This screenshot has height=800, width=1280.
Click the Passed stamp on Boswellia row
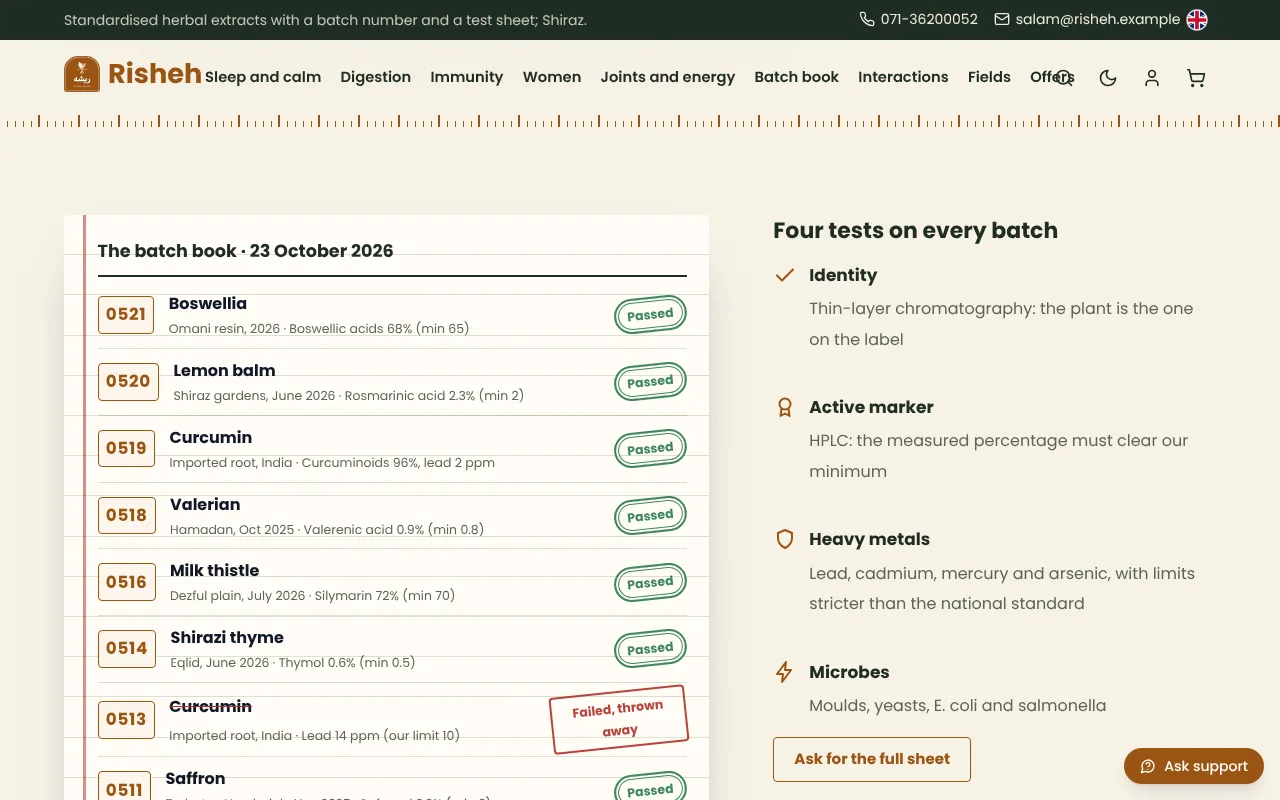click(x=650, y=314)
